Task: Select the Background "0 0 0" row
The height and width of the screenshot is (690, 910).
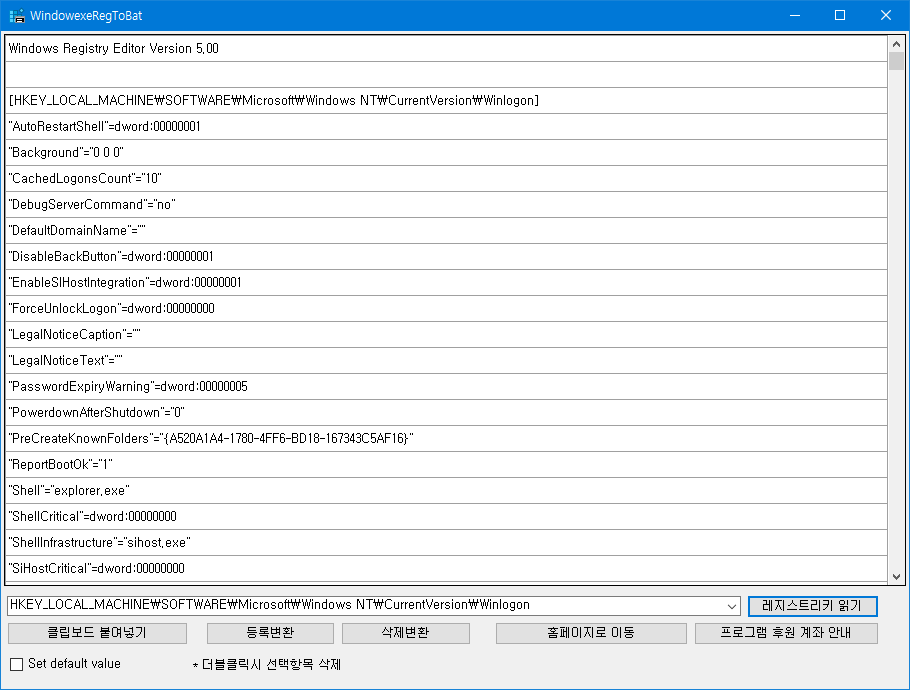Action: 446,153
